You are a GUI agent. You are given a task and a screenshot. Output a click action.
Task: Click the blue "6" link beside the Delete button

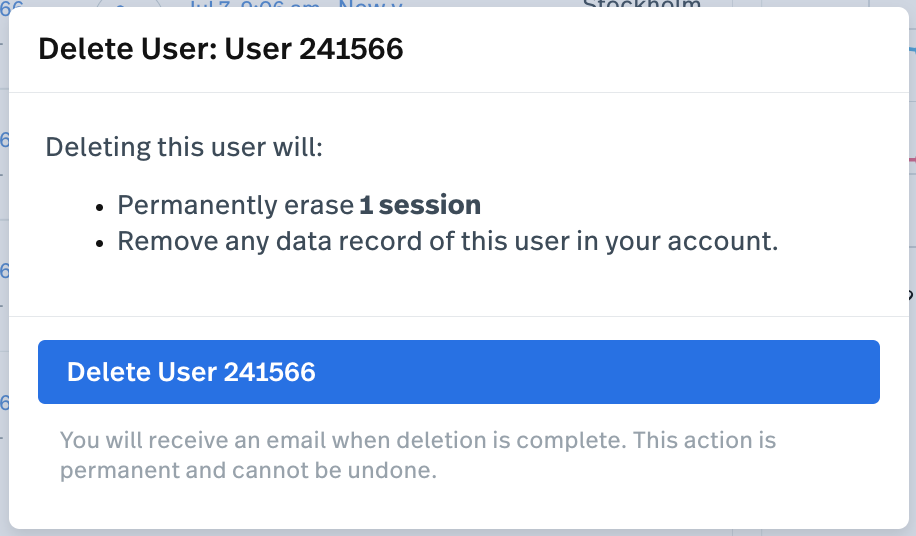point(4,403)
